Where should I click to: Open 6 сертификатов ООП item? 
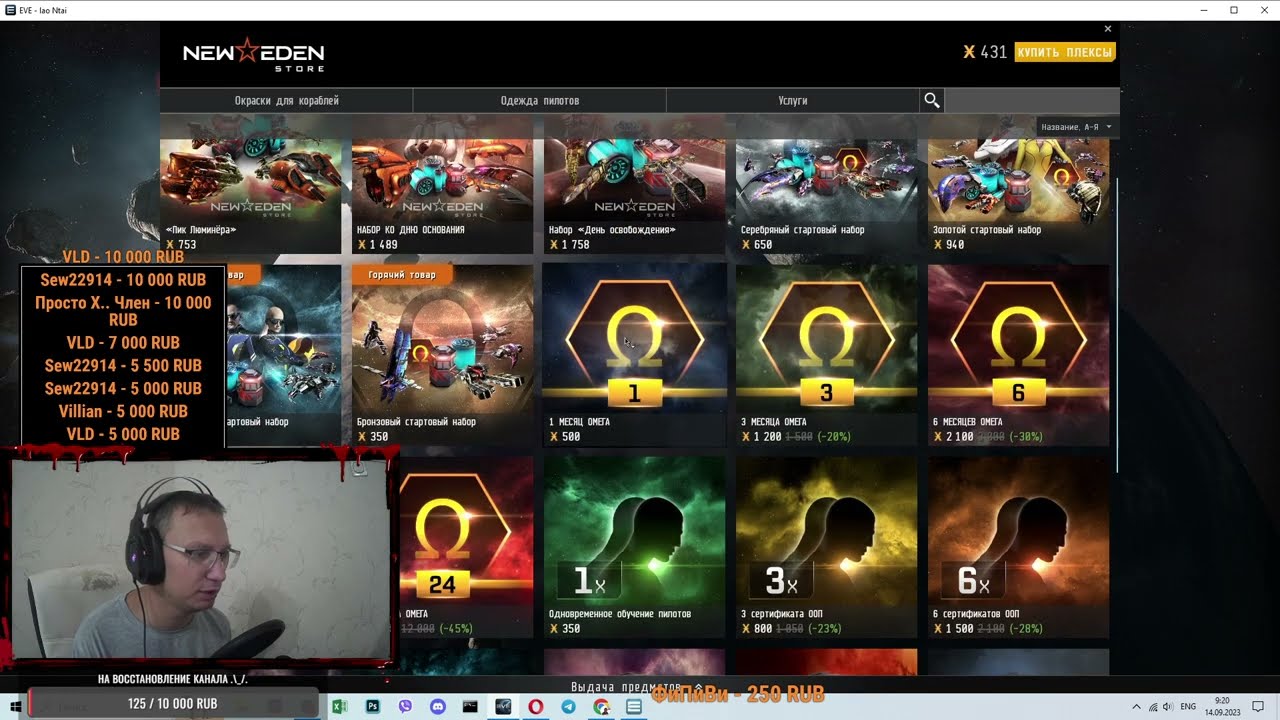(1018, 547)
